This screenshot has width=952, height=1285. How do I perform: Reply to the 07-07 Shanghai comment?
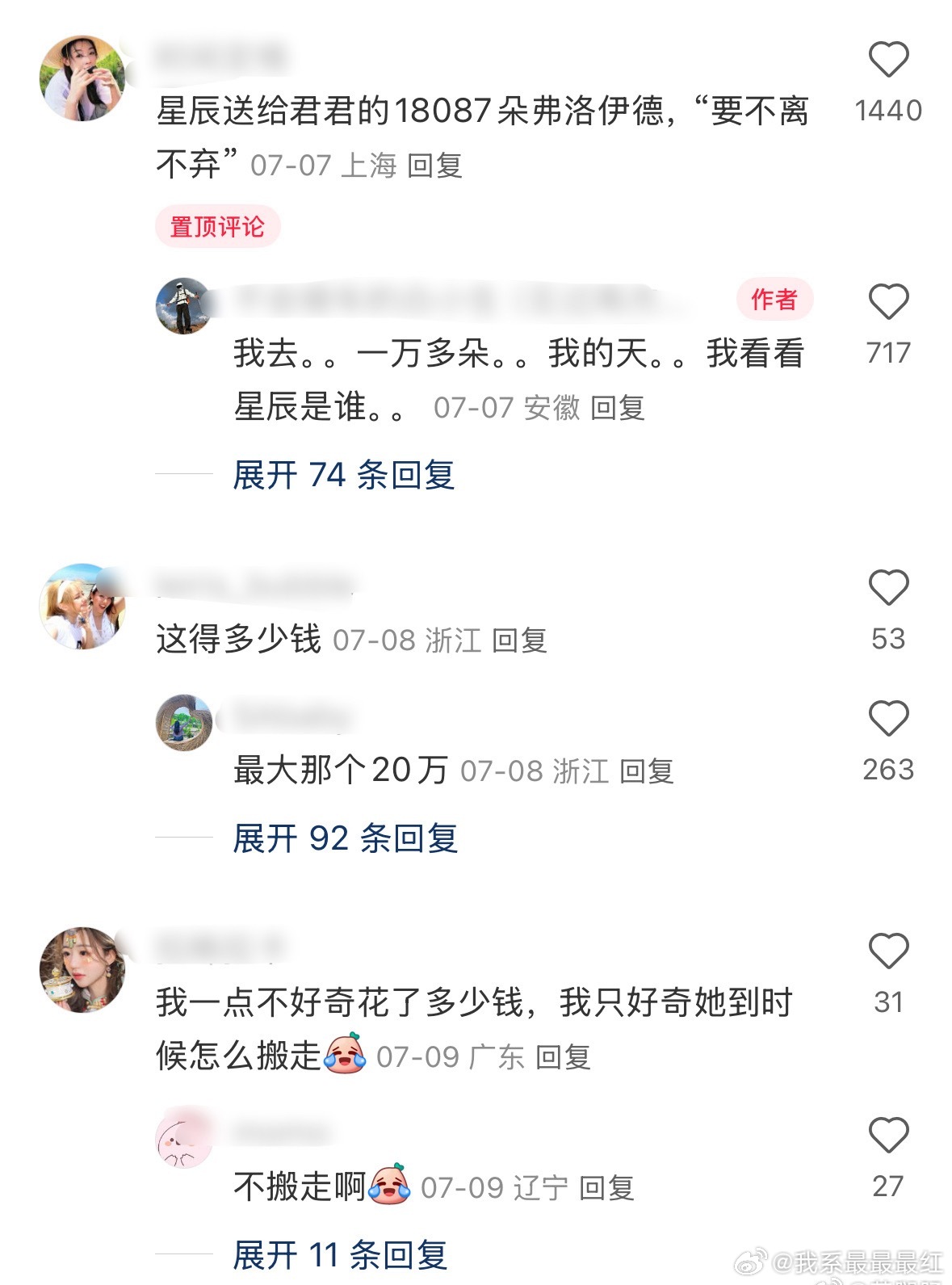(x=434, y=166)
